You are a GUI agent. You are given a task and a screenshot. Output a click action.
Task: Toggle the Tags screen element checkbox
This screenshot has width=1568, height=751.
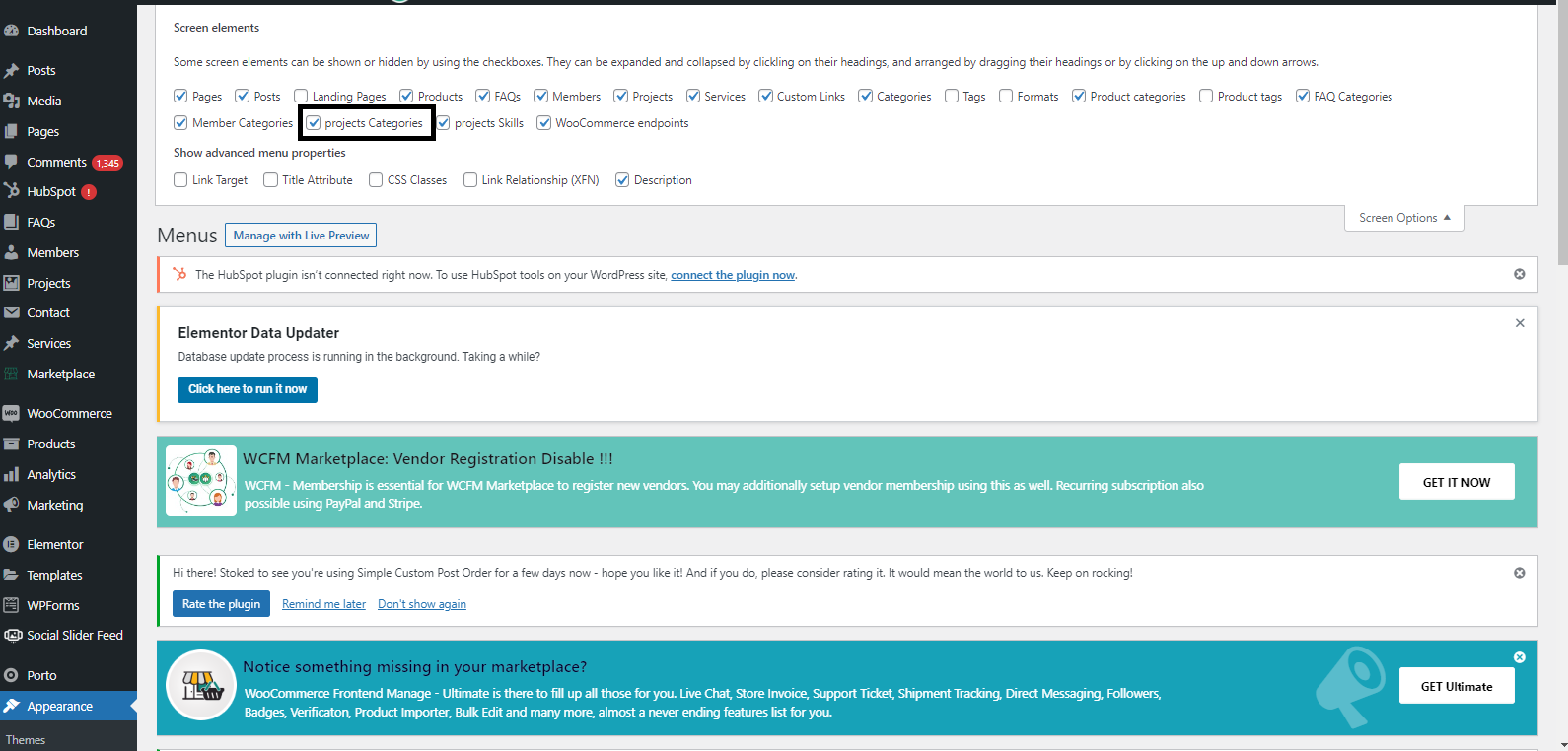click(952, 96)
